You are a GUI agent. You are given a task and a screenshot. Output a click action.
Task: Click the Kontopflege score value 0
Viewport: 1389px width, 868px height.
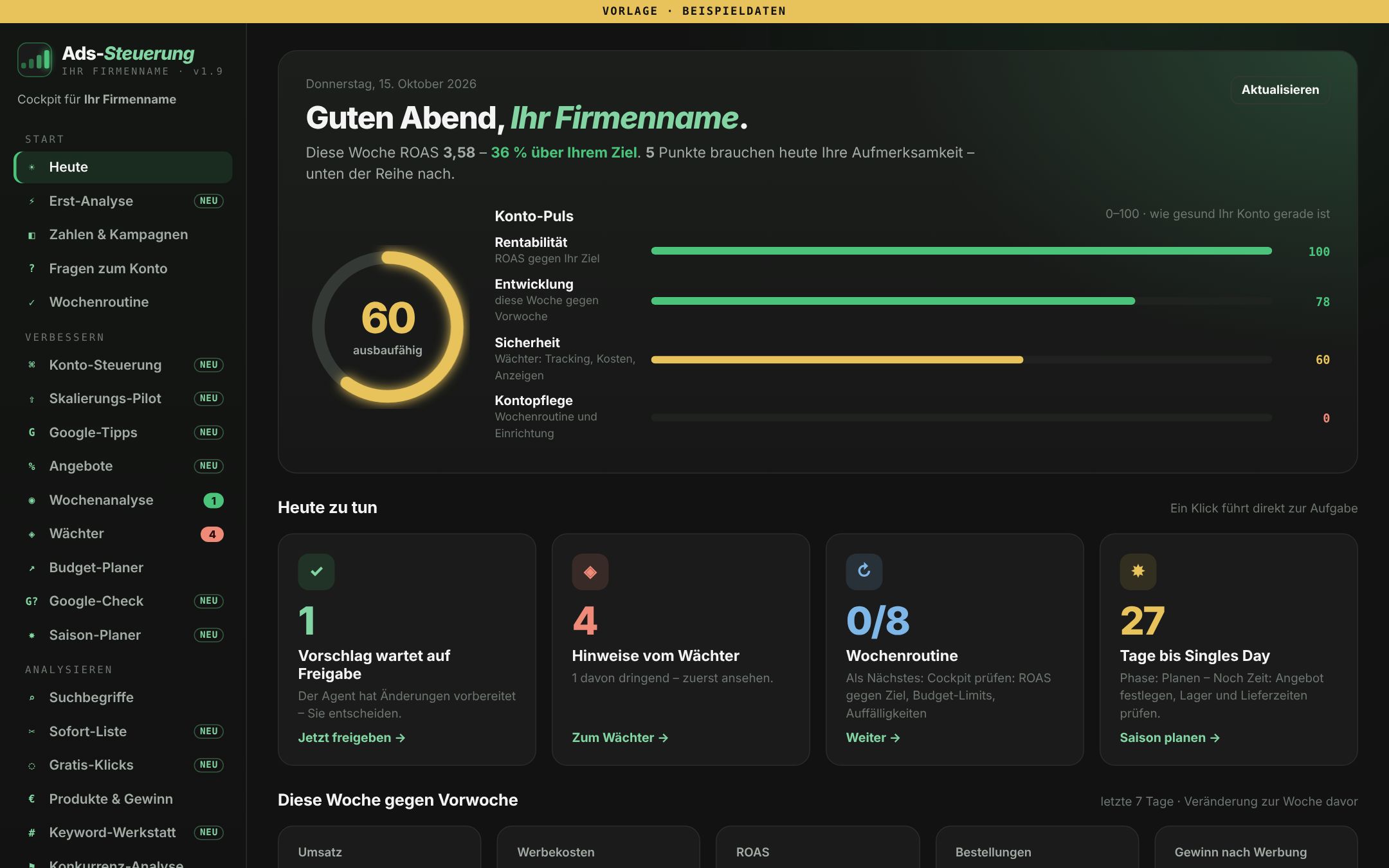[x=1326, y=419]
